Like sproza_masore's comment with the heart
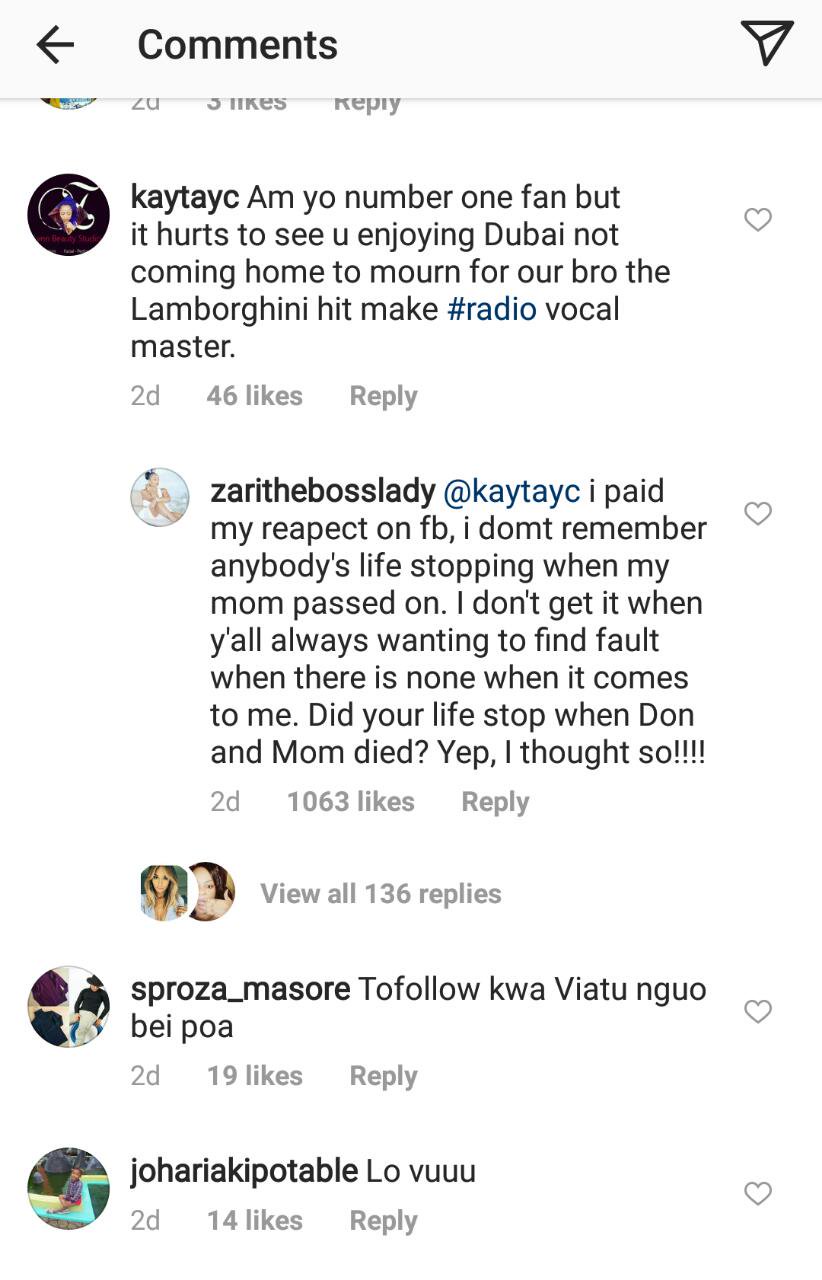The width and height of the screenshot is (822, 1280). (758, 1012)
